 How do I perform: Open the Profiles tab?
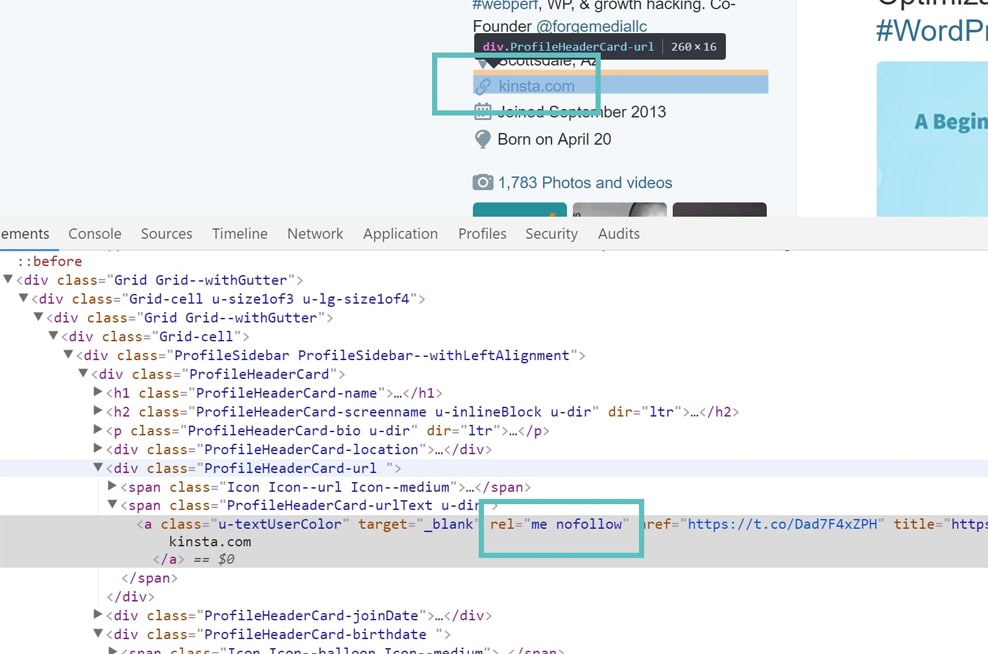coord(482,234)
